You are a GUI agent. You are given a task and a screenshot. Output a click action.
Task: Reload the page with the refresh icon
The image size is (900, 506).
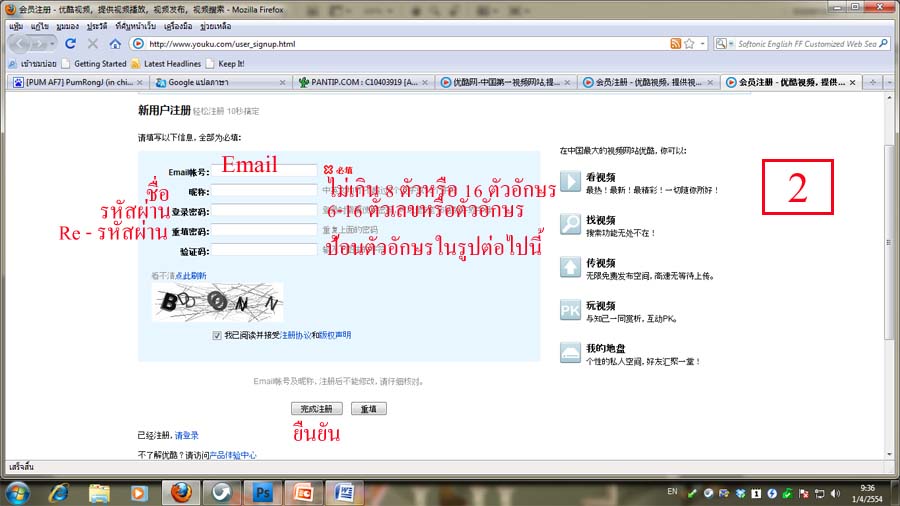click(x=71, y=44)
